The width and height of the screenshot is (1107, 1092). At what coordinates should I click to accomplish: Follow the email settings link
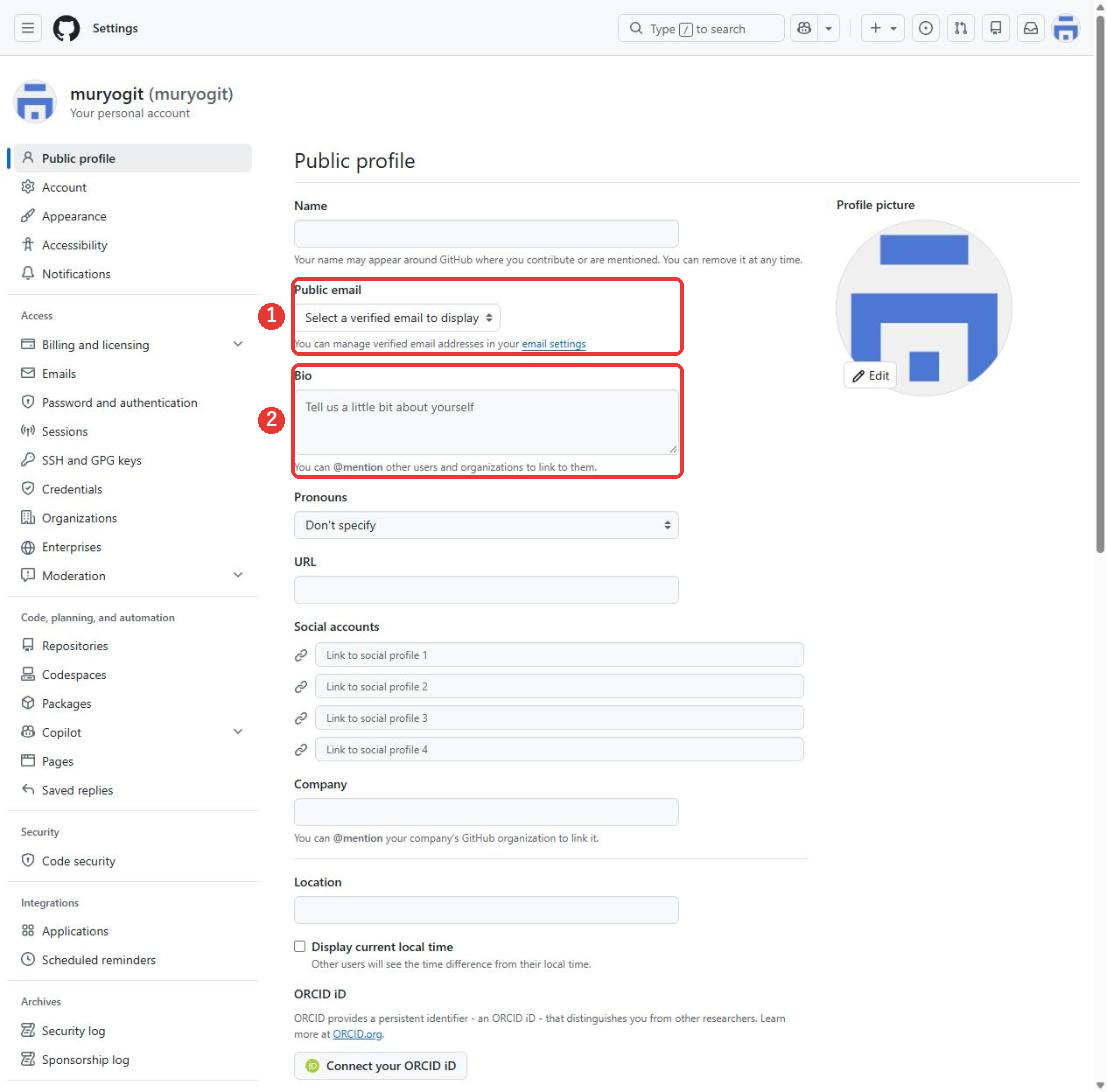point(554,344)
